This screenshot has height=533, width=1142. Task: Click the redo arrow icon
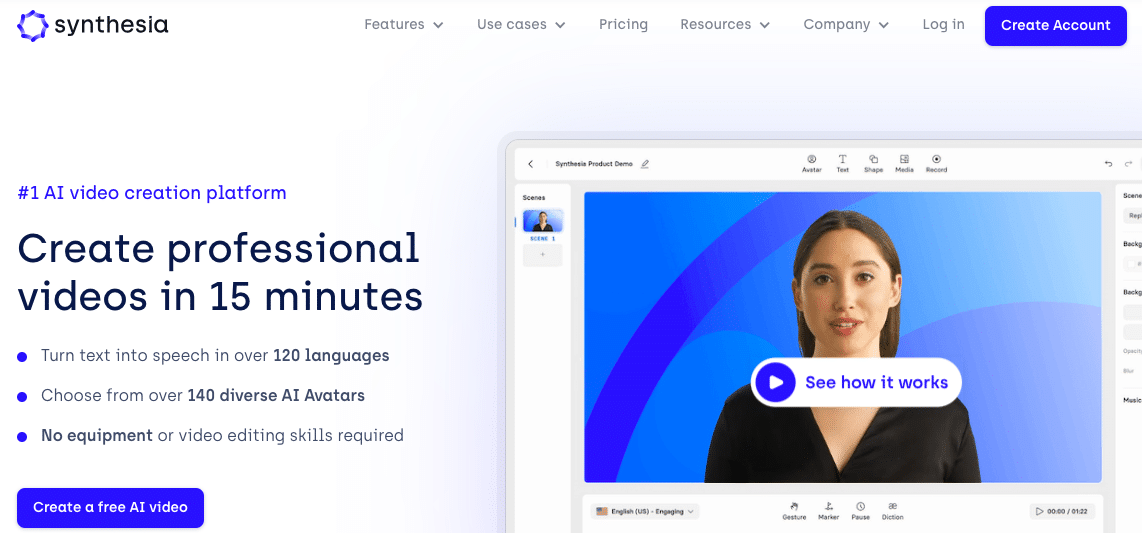(x=1128, y=164)
